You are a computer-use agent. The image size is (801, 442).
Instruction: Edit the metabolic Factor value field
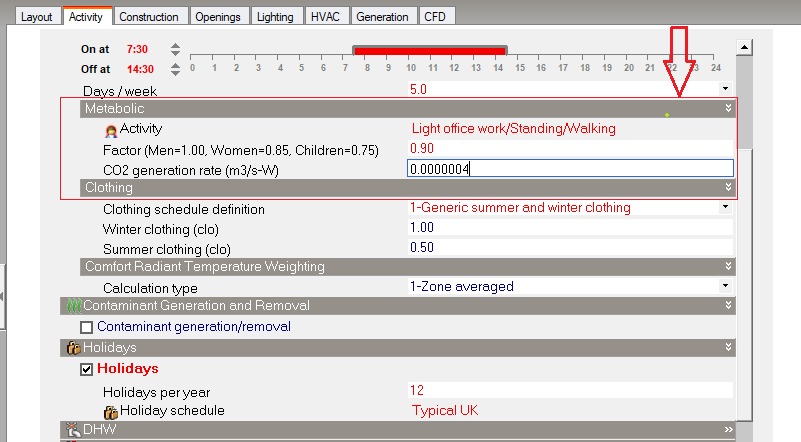570,148
